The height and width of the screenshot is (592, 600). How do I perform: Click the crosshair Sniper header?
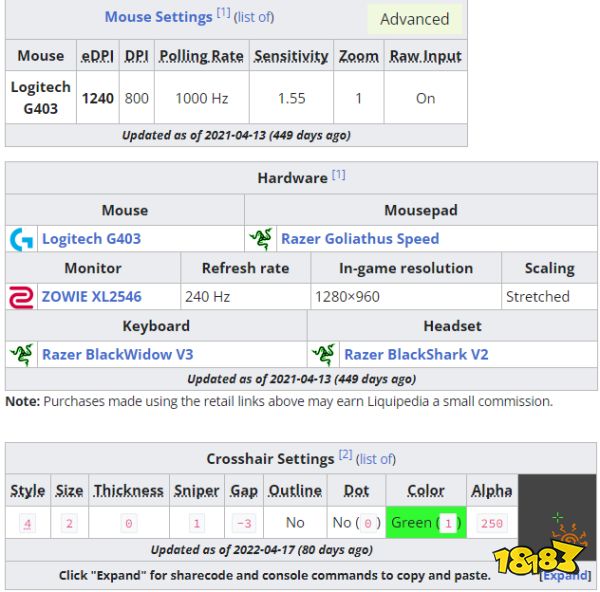click(x=197, y=491)
